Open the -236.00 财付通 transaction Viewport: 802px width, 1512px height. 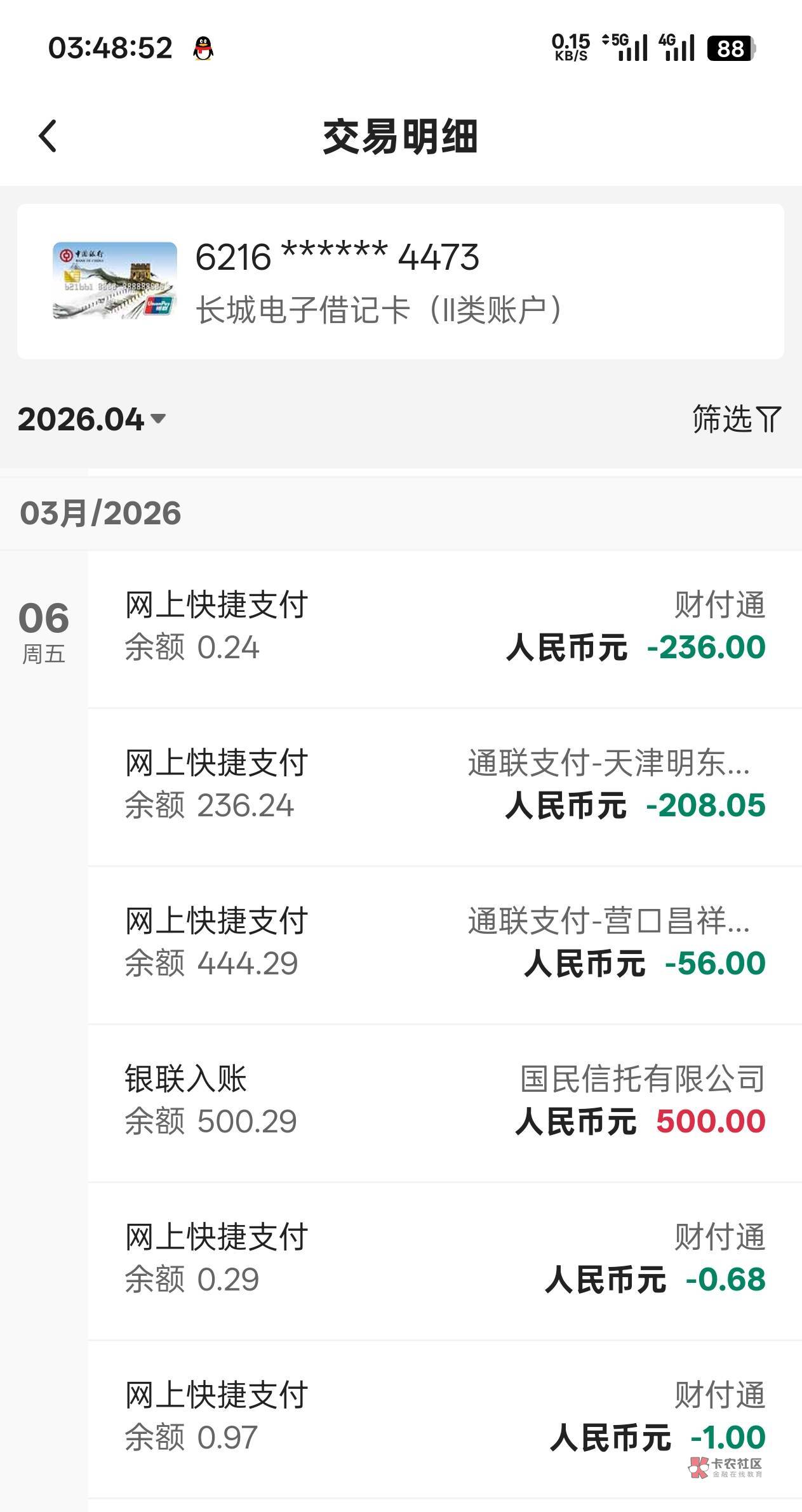point(444,627)
